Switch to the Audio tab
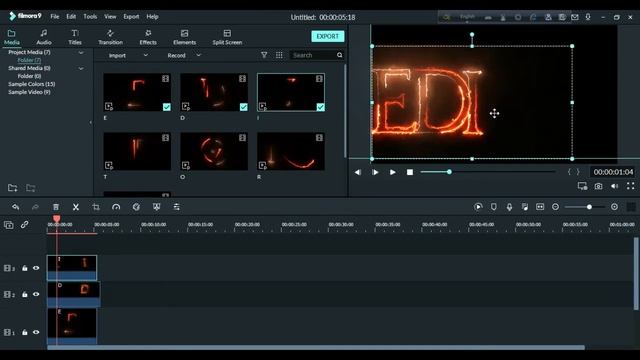 (x=44, y=37)
